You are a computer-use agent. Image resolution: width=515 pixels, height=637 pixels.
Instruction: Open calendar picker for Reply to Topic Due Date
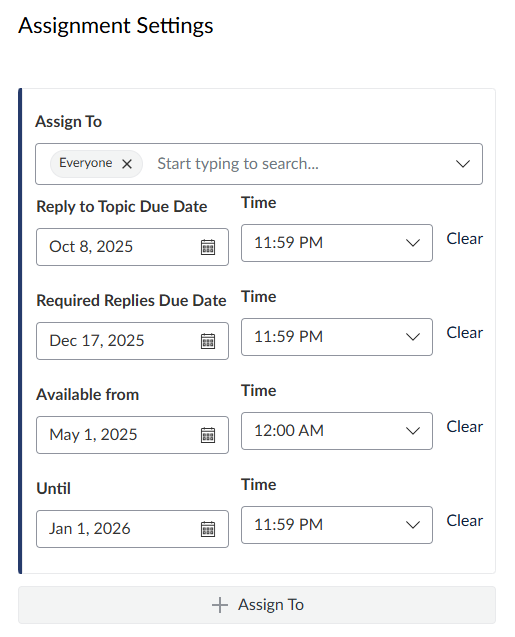208,247
